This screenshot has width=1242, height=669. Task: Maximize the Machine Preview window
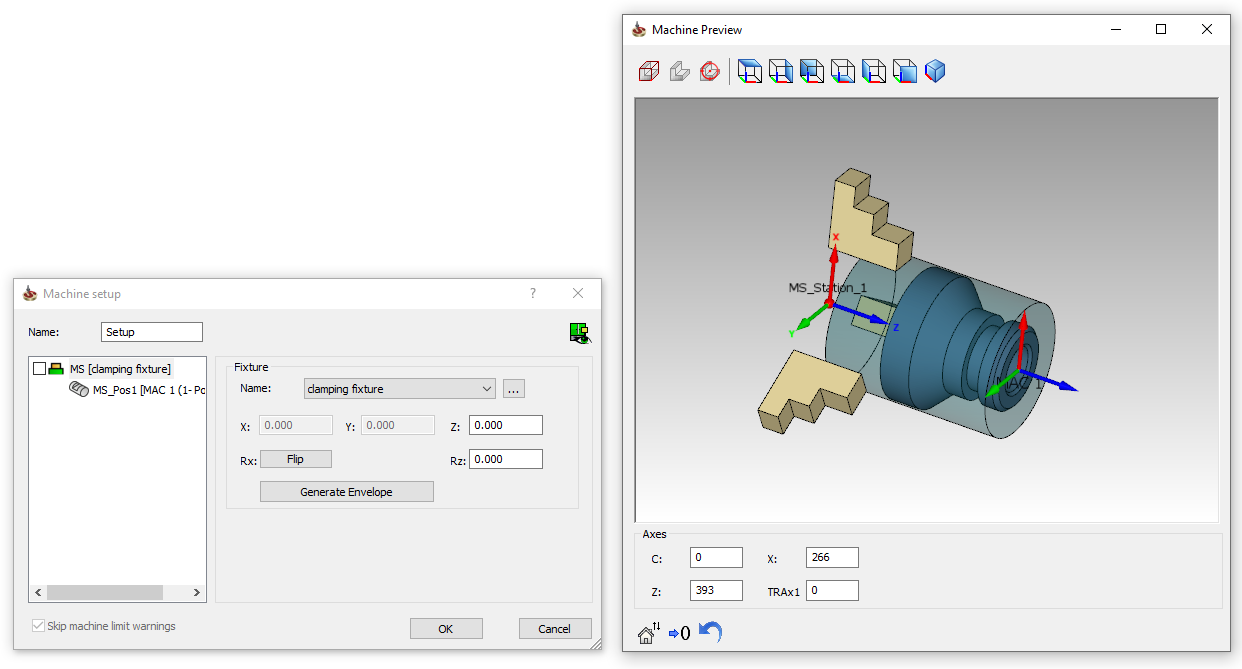pos(1161,29)
